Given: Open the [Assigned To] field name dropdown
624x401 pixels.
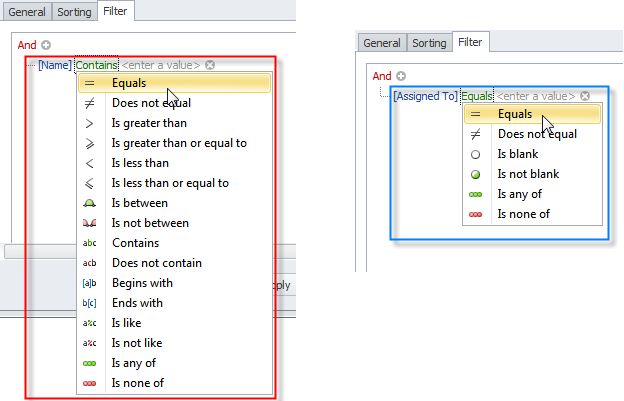Looking at the screenshot, I should (425, 96).
